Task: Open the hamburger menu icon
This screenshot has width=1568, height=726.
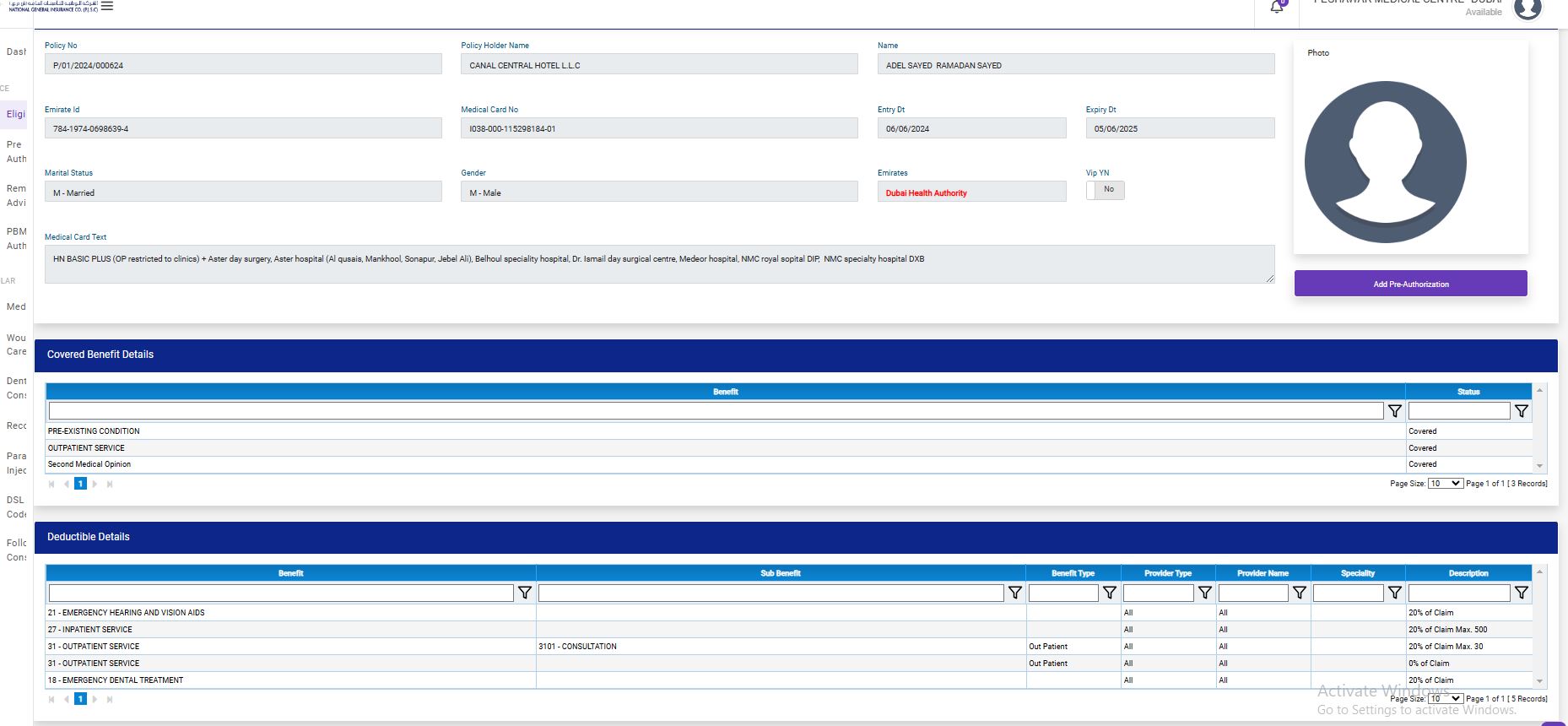Action: [x=107, y=6]
